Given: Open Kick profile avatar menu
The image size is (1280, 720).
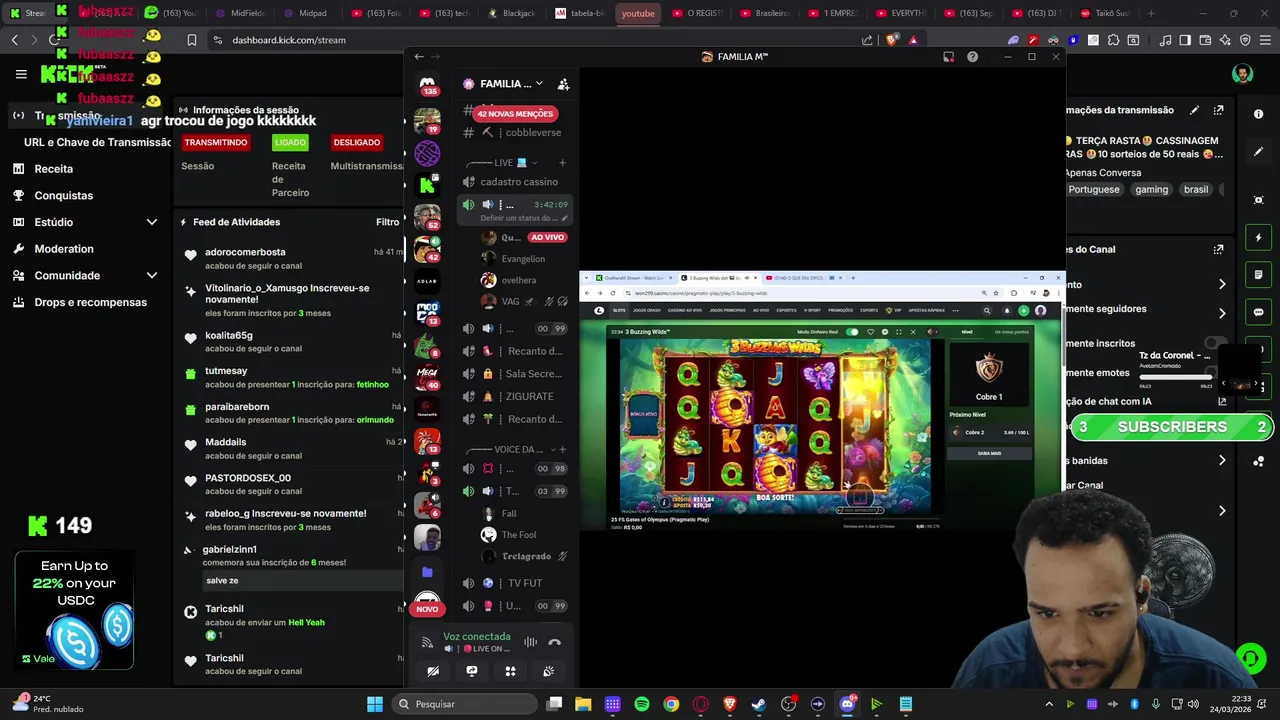Looking at the screenshot, I should 1242,74.
